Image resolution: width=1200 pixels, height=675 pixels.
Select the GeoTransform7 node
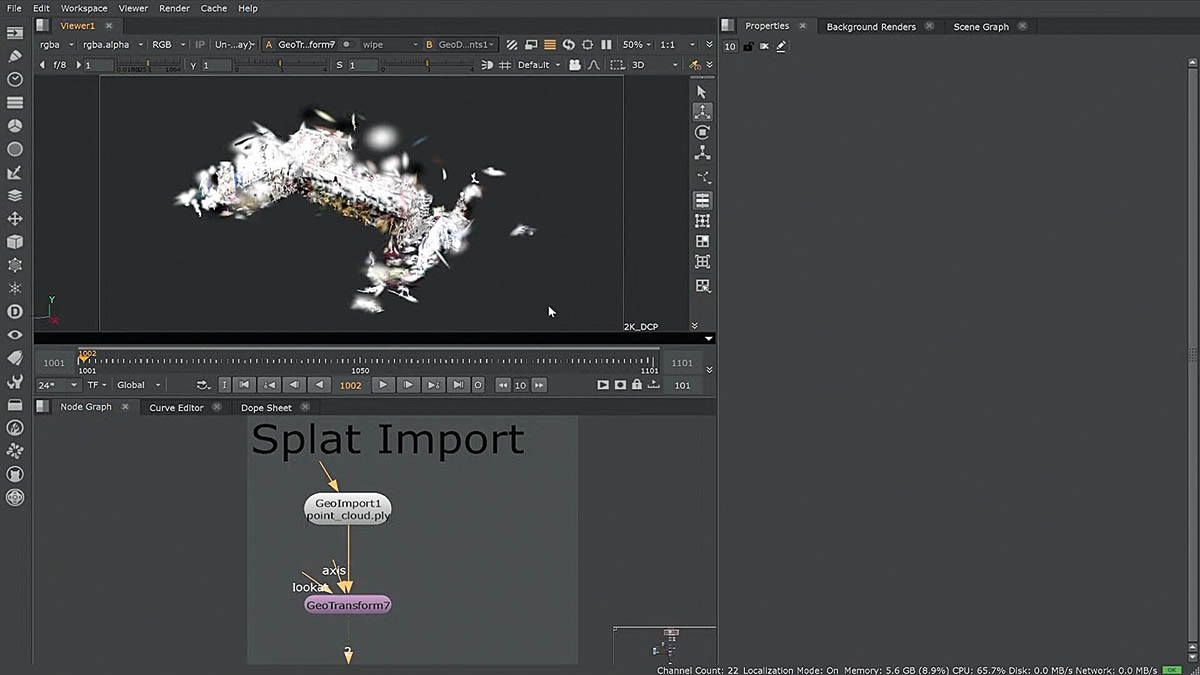[x=348, y=605]
